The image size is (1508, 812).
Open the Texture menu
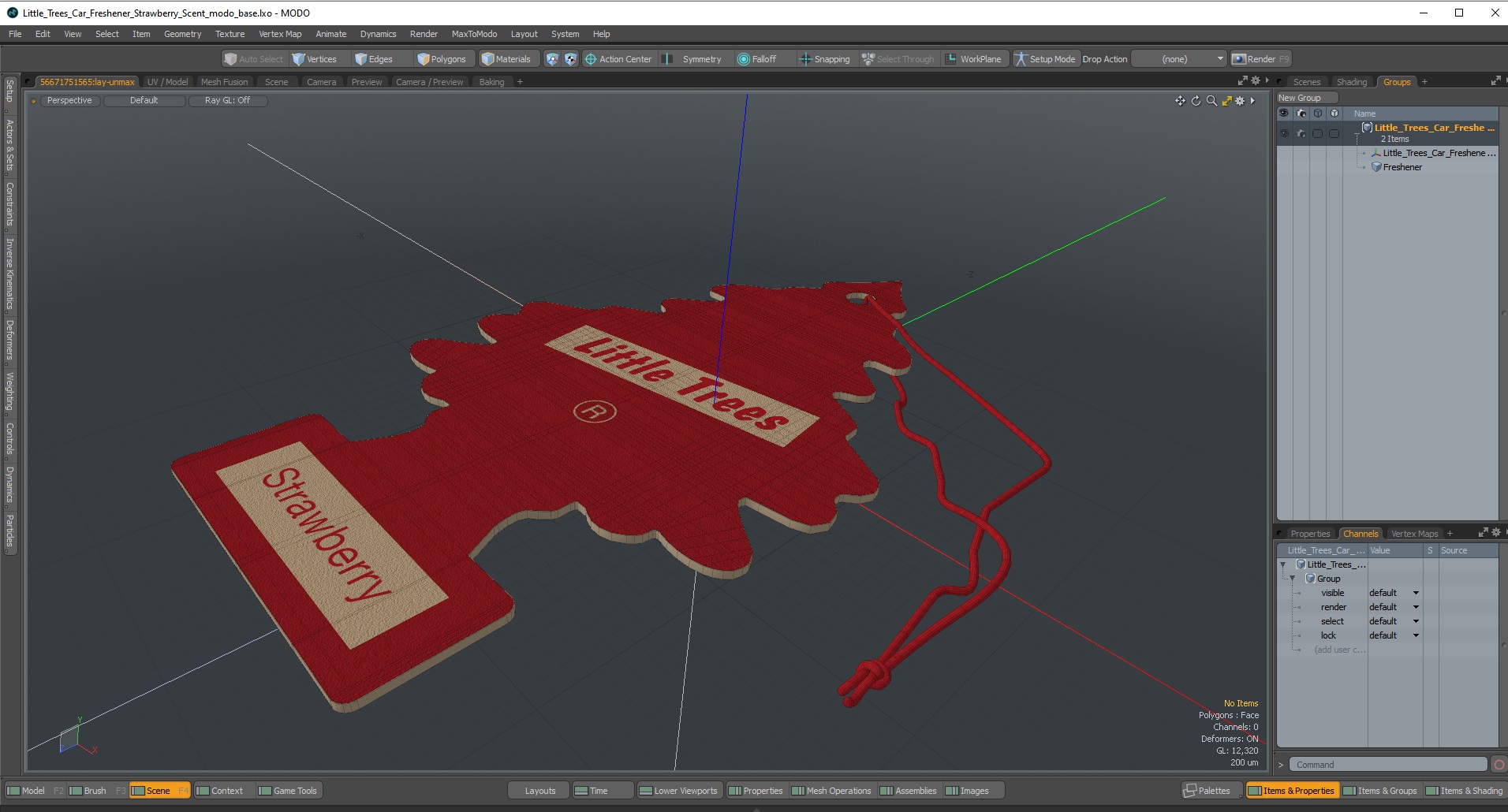tap(230, 34)
